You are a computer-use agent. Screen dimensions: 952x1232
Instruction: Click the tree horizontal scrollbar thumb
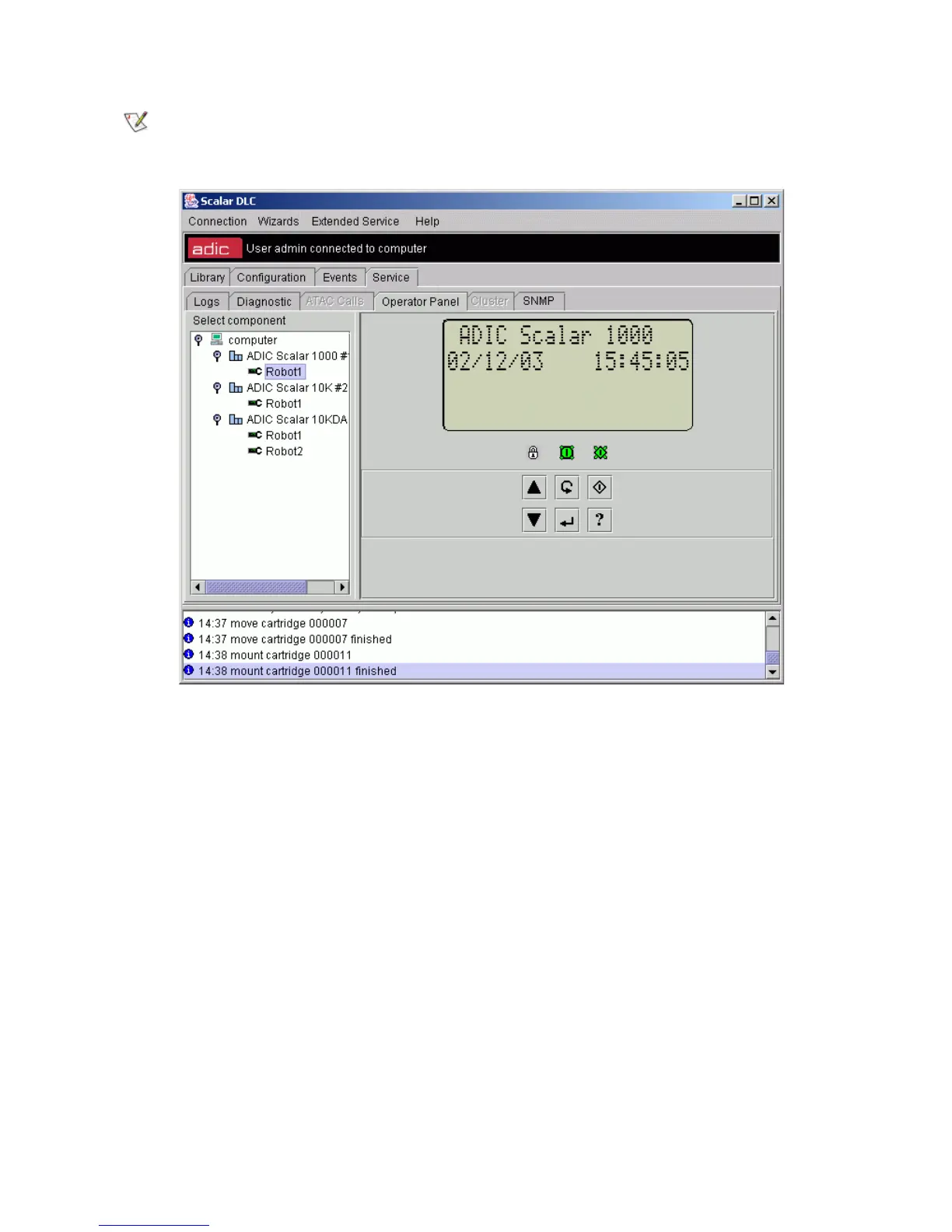[x=256, y=587]
